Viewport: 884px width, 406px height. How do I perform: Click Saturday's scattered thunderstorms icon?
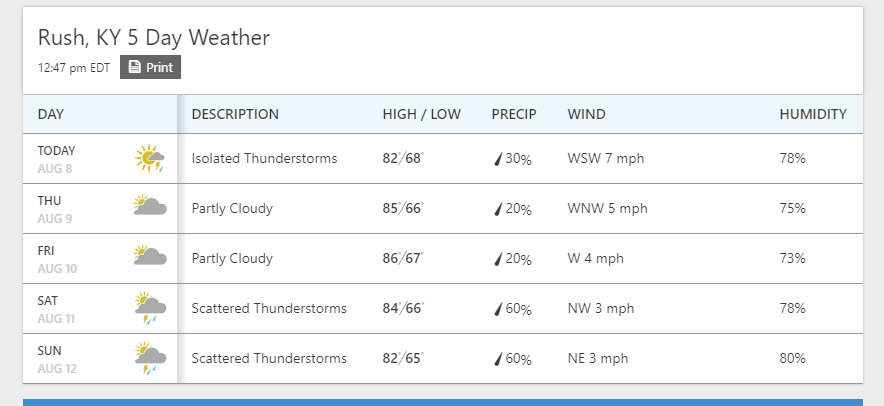click(x=150, y=308)
